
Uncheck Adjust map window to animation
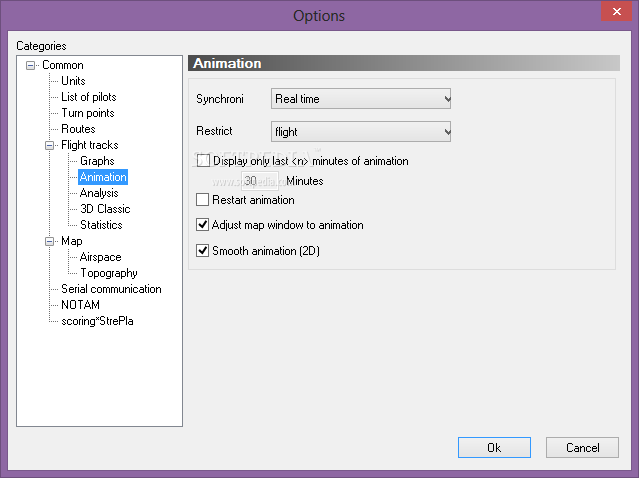coord(203,225)
